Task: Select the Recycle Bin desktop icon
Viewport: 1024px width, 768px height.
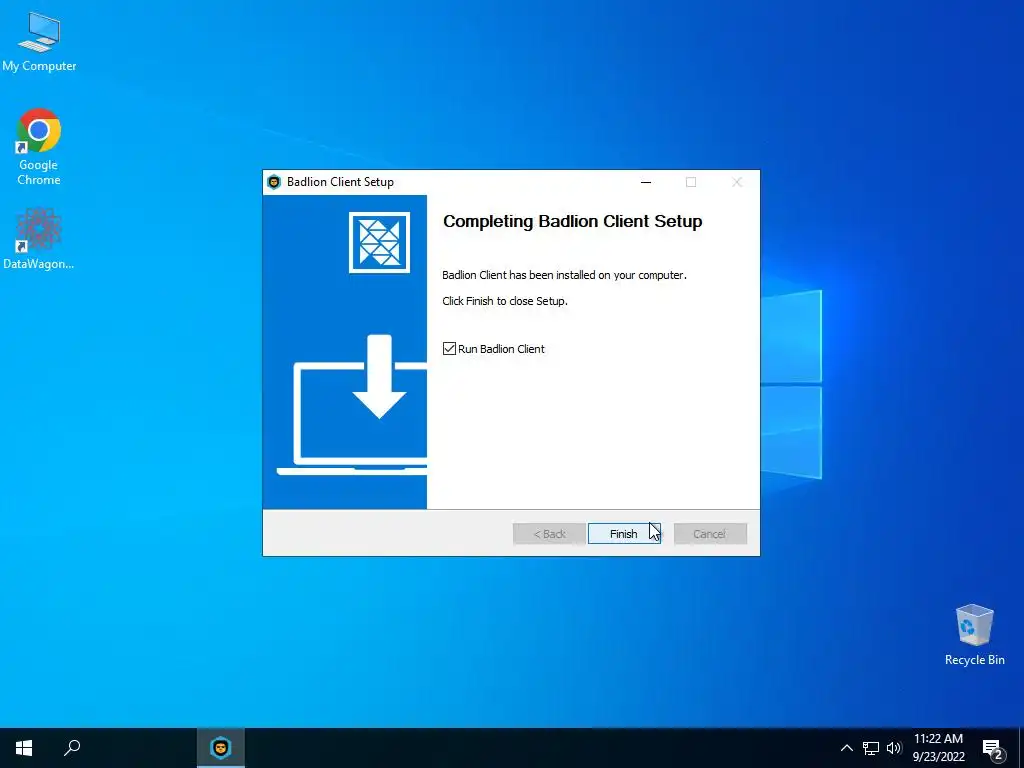Action: (974, 635)
